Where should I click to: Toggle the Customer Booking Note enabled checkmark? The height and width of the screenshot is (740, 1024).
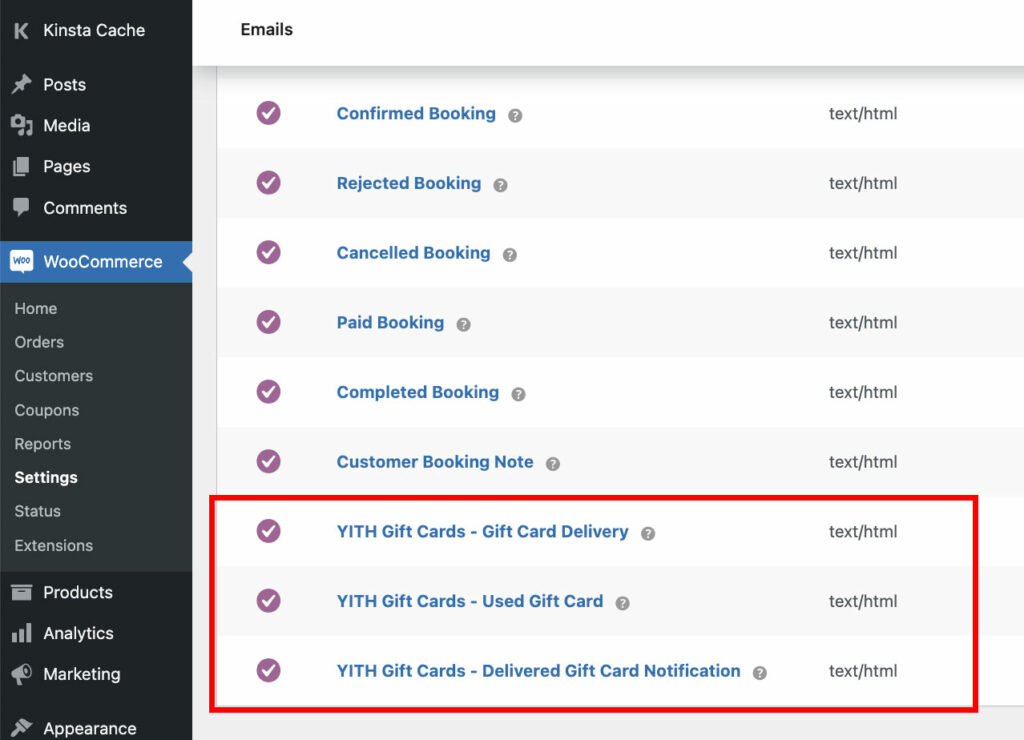click(x=268, y=461)
